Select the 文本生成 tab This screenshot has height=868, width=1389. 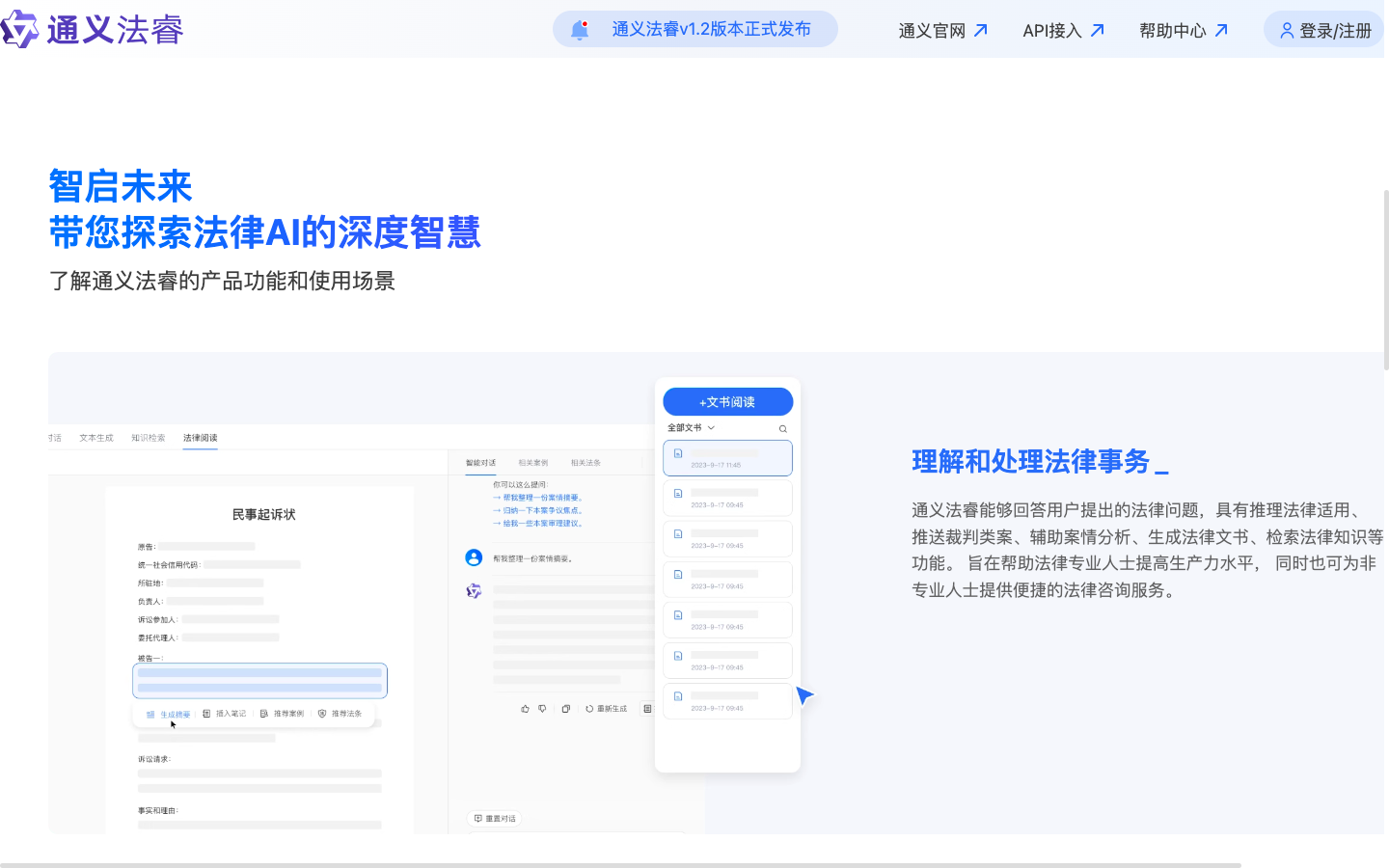click(x=95, y=437)
